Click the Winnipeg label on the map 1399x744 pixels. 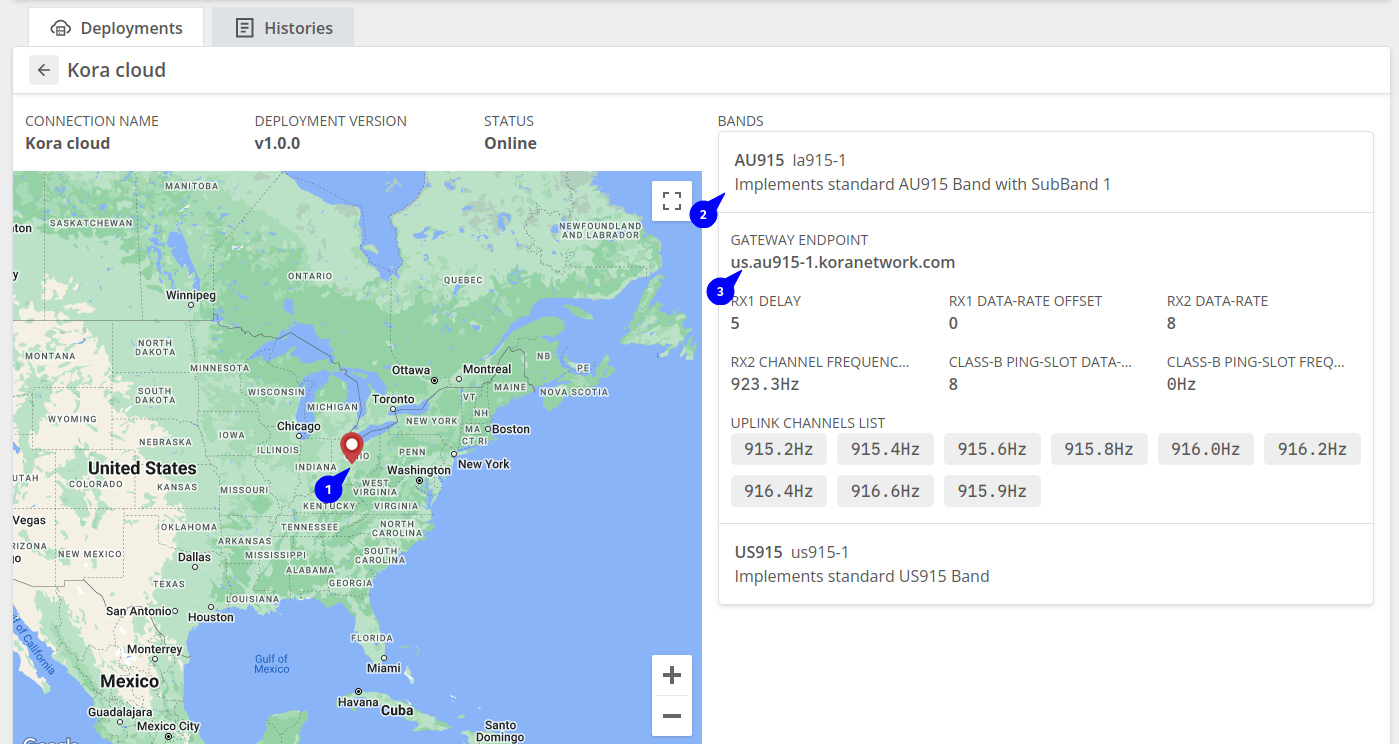click(x=191, y=296)
